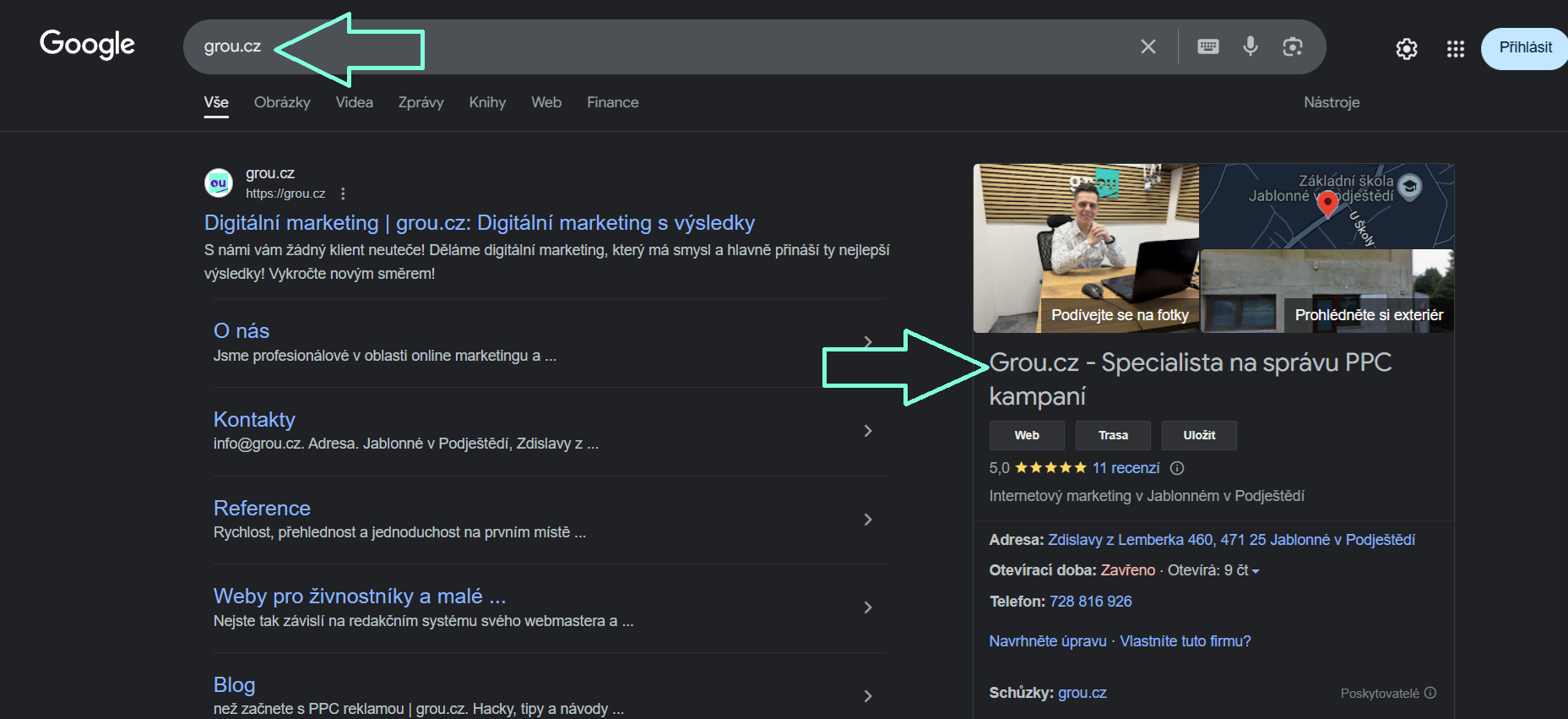Start voice search with the microphone icon

point(1251,46)
